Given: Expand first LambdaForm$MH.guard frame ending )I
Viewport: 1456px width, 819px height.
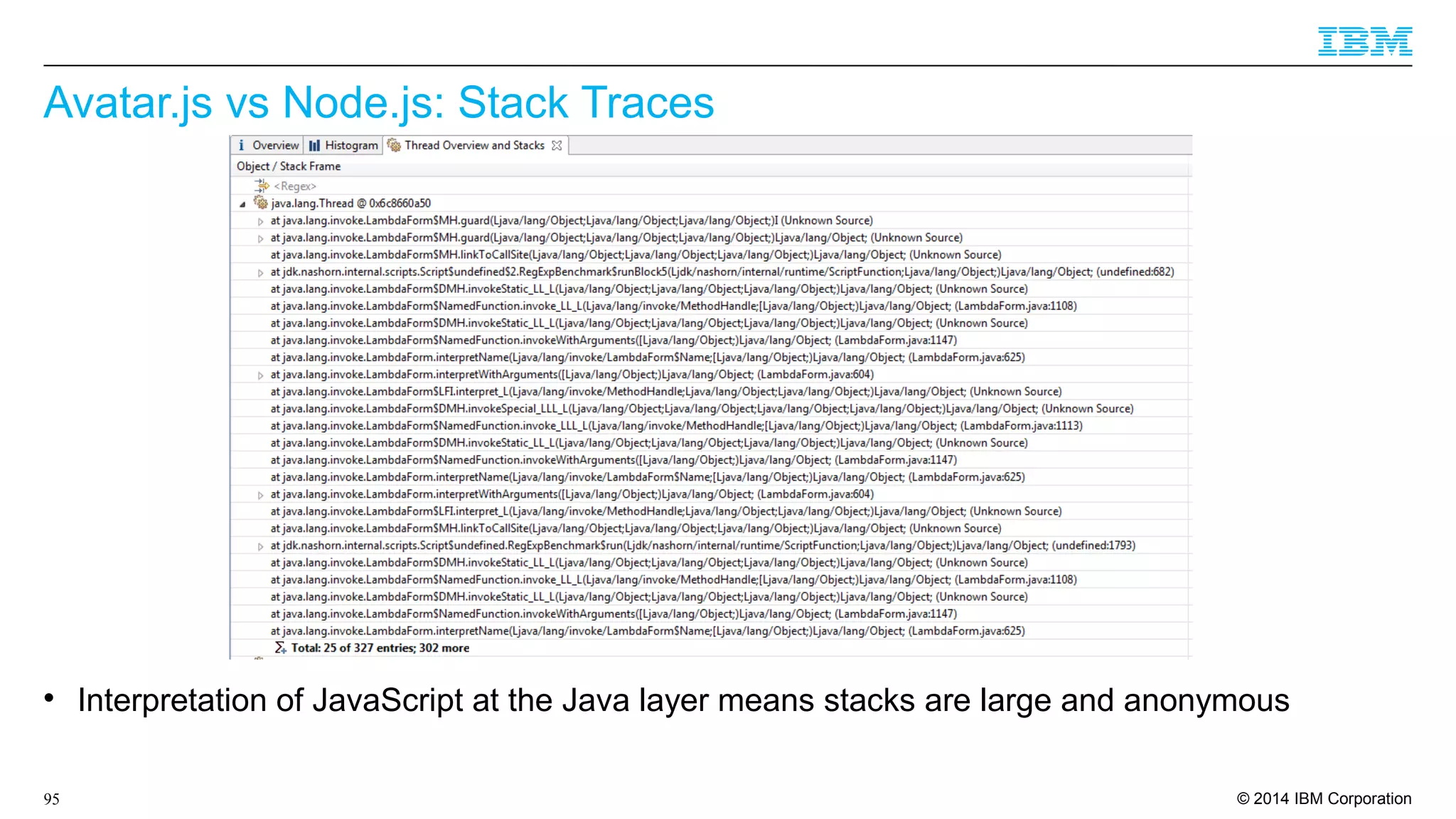Looking at the screenshot, I should point(260,221).
